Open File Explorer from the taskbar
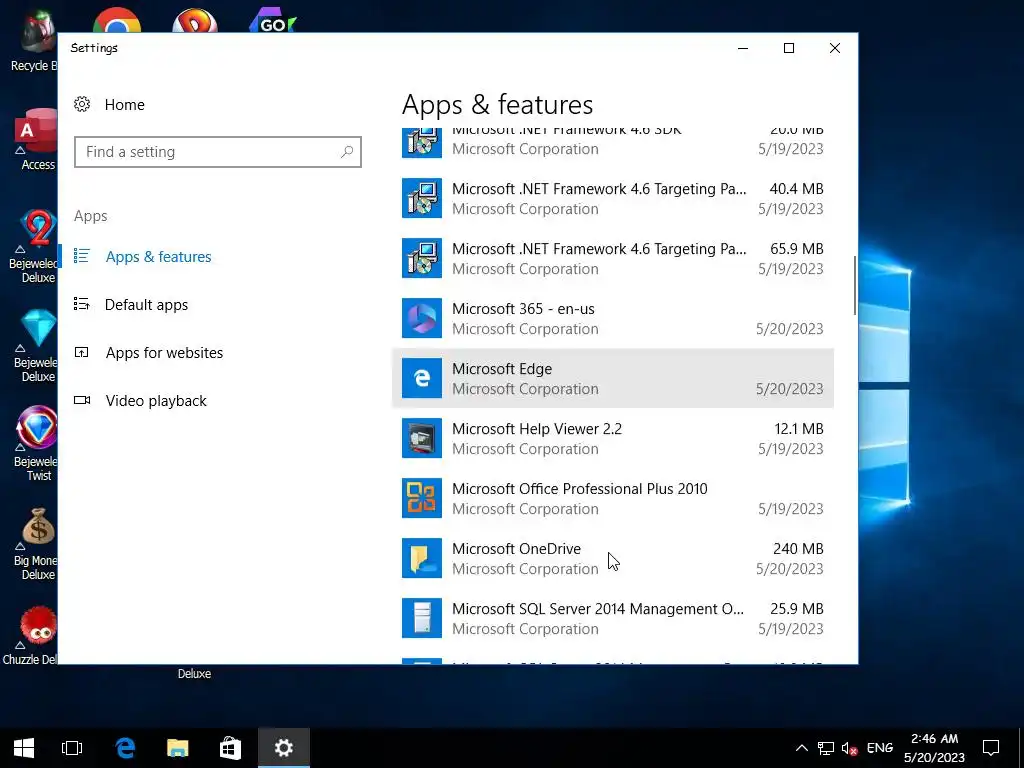Screen dimensions: 1024x768 pos(178,748)
